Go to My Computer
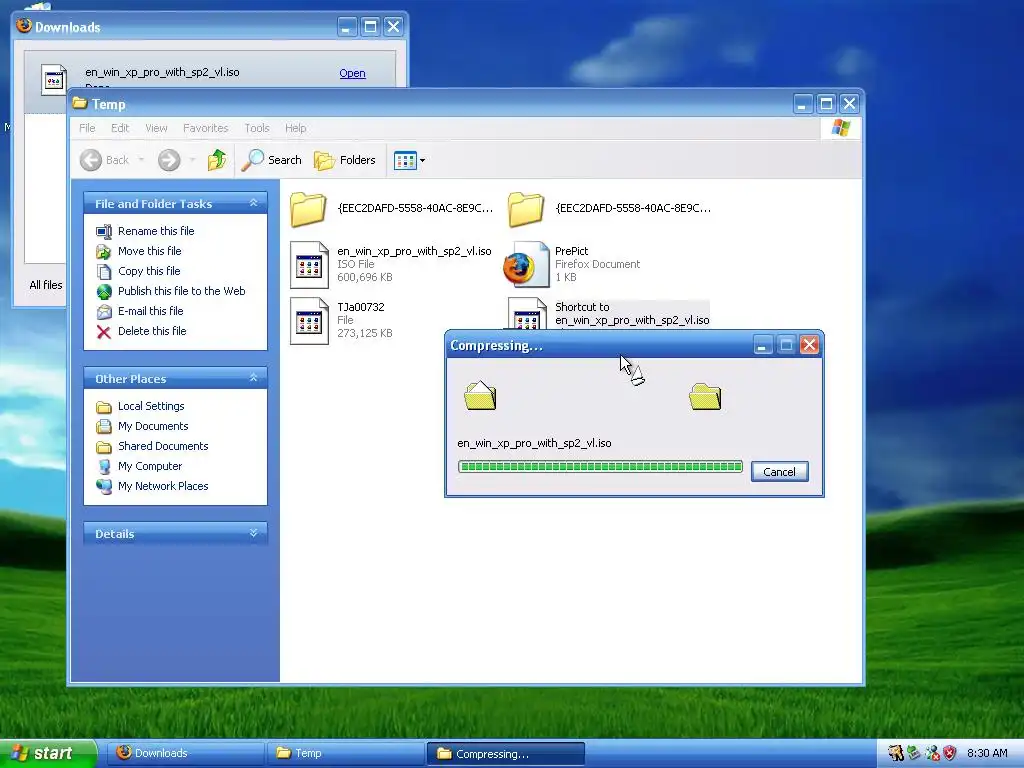1024x768 pixels. tap(150, 466)
